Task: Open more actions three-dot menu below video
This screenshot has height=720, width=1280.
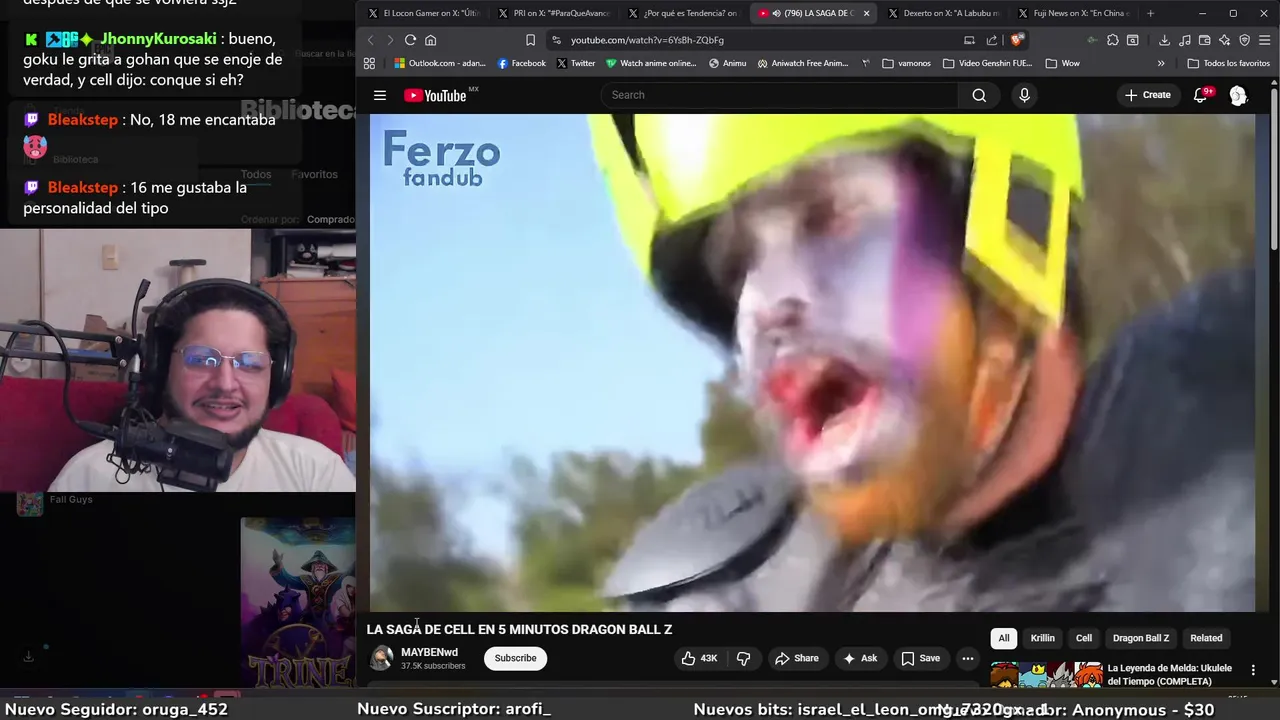Action: pos(967,658)
